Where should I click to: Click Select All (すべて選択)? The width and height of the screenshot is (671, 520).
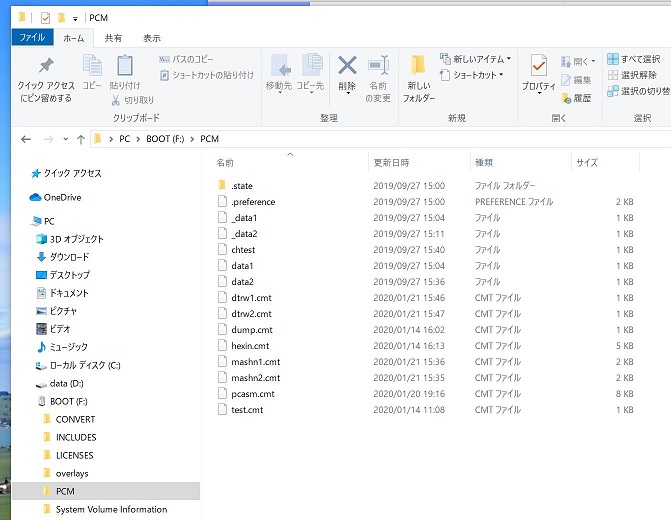click(634, 59)
